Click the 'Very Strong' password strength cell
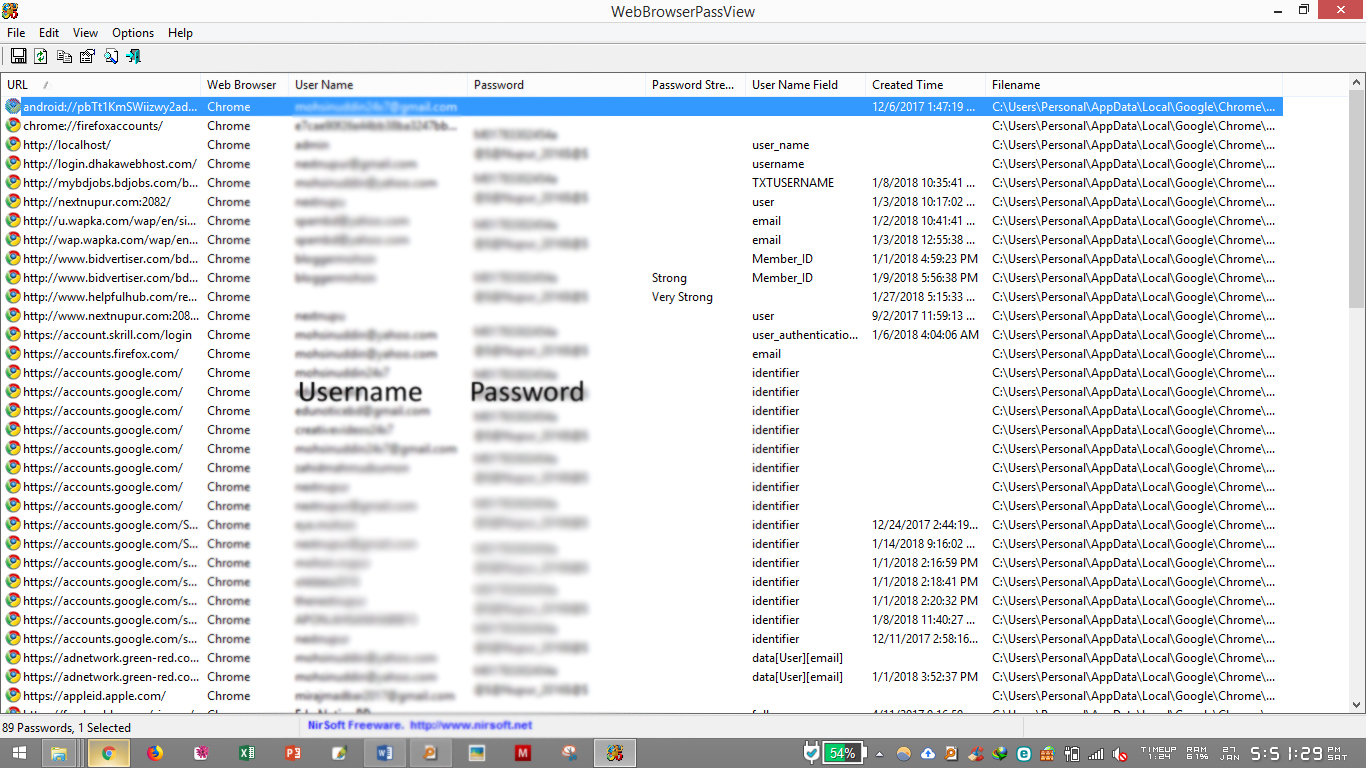 [682, 297]
